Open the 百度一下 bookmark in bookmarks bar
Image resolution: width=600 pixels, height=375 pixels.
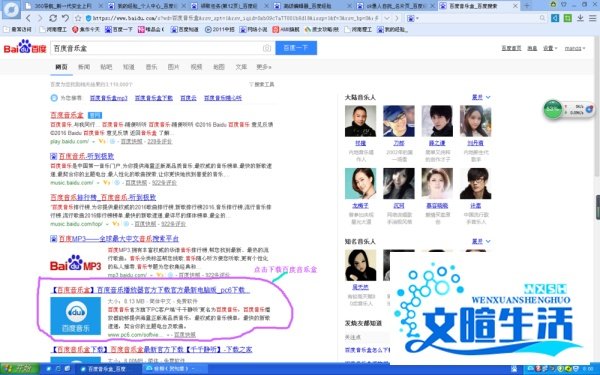pyautogui.click(x=119, y=29)
